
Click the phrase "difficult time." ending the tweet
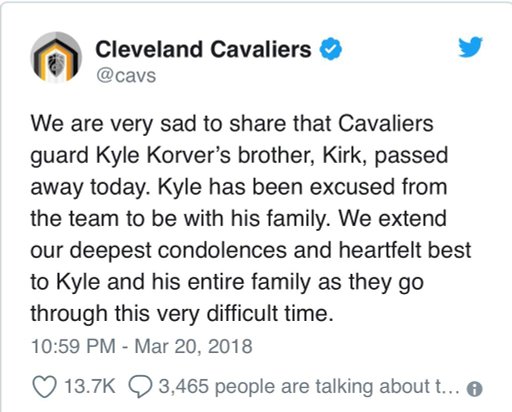270,314
